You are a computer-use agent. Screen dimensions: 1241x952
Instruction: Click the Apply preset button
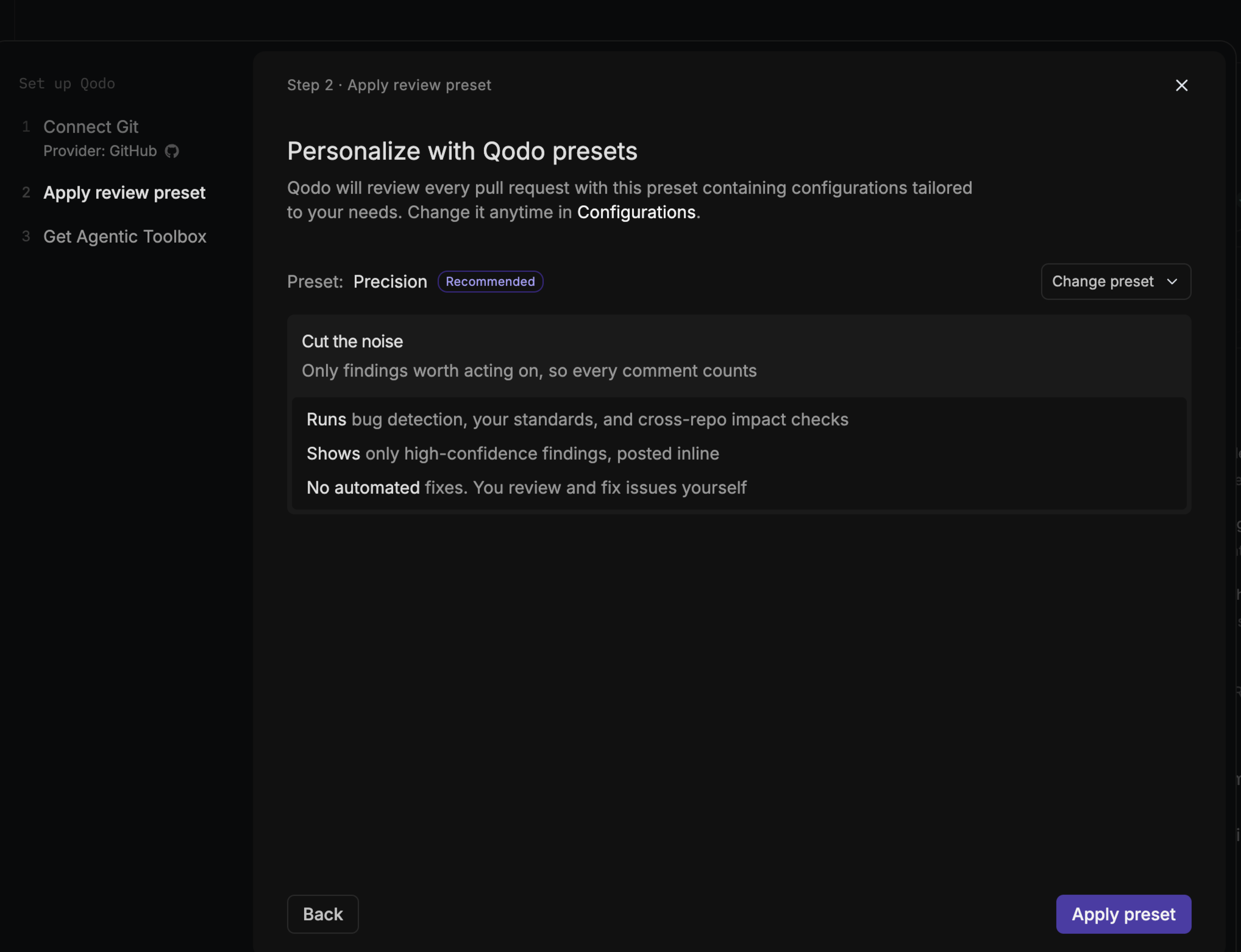pyautogui.click(x=1123, y=914)
